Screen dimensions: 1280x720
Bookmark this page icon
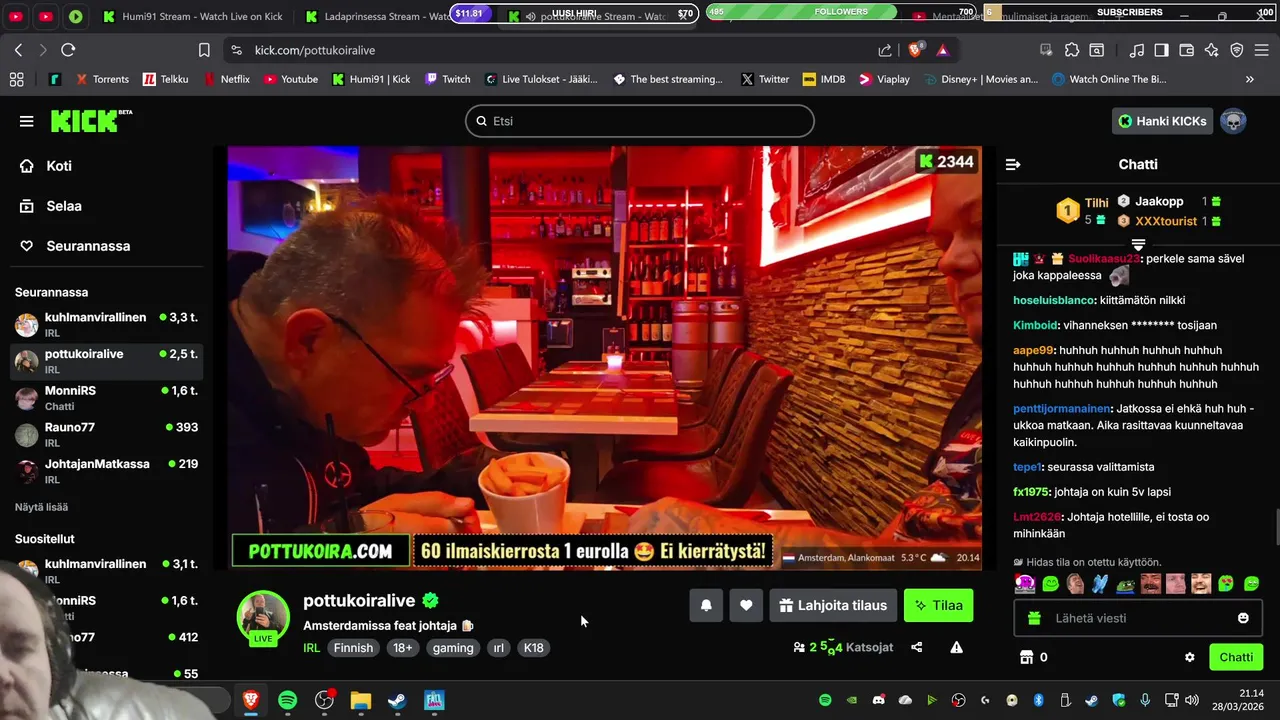[204, 50]
